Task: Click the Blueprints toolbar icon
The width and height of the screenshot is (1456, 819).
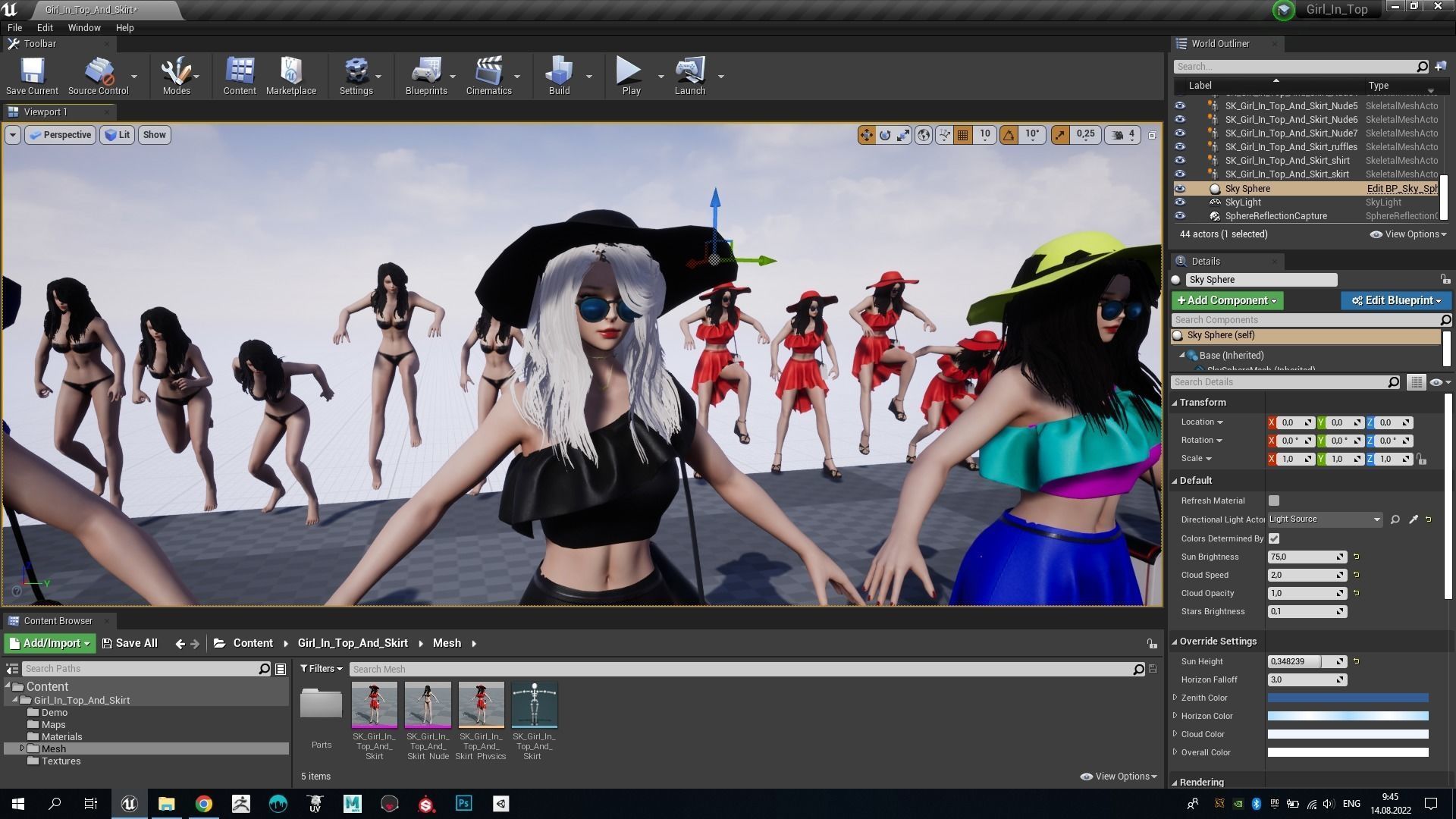Action: click(x=425, y=75)
